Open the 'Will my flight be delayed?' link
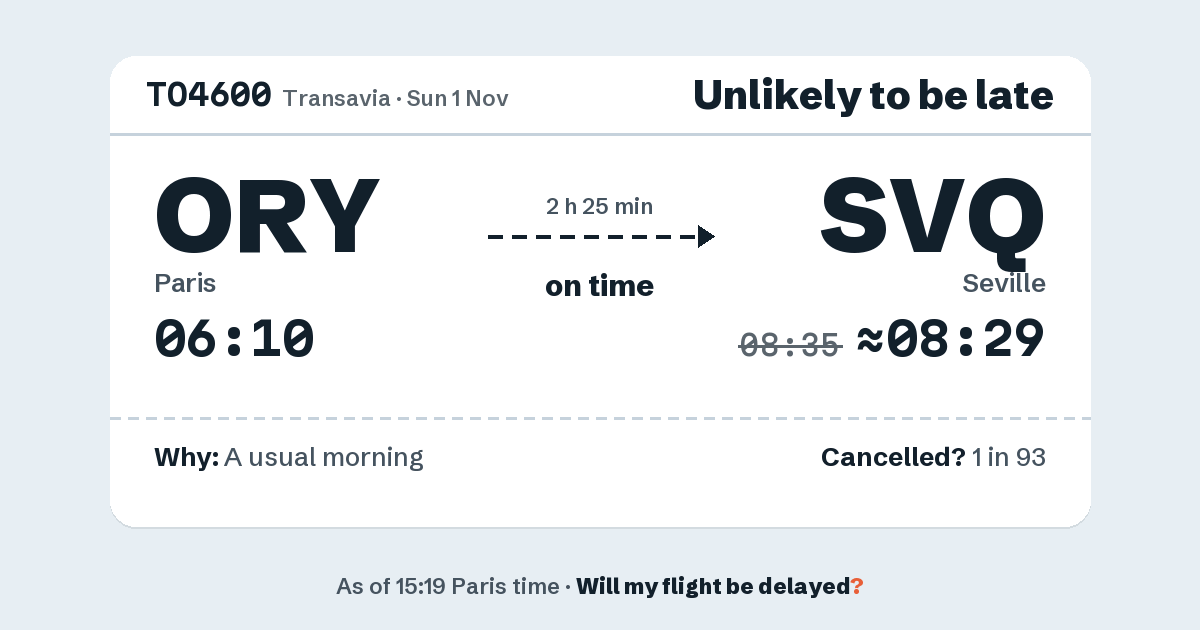1200x630 pixels. coord(720,586)
